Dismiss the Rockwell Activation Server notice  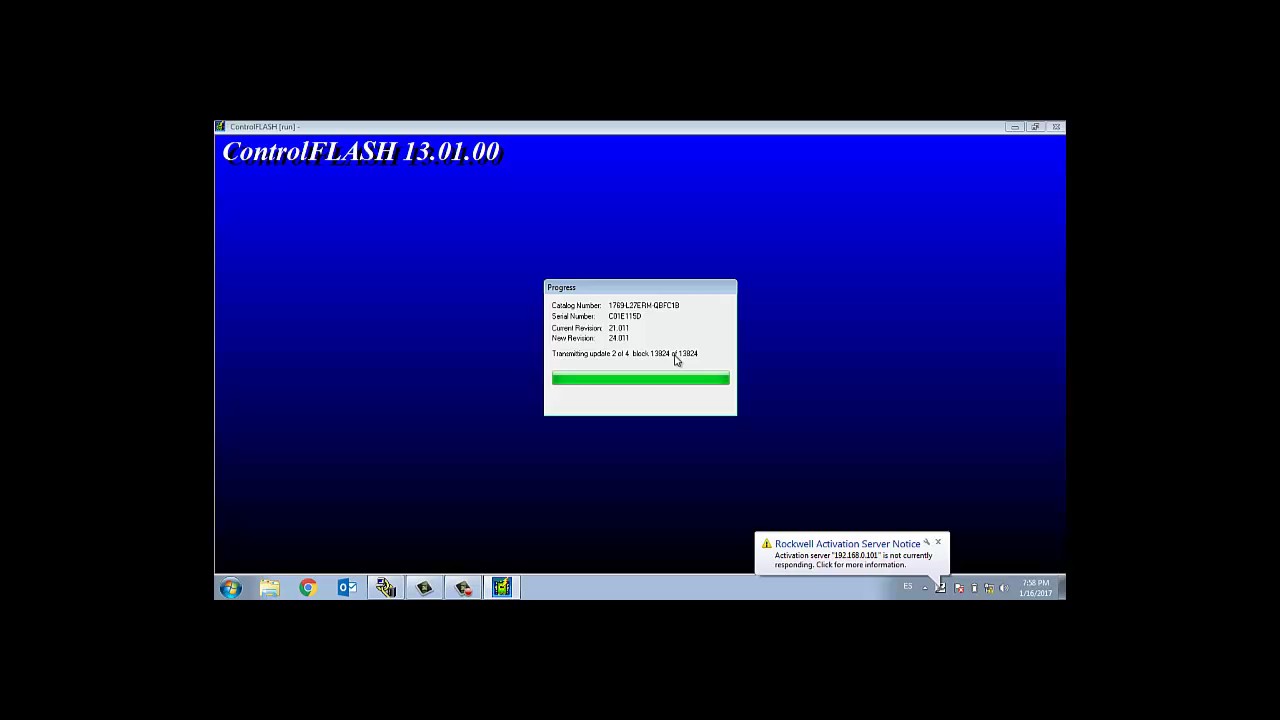coord(938,543)
